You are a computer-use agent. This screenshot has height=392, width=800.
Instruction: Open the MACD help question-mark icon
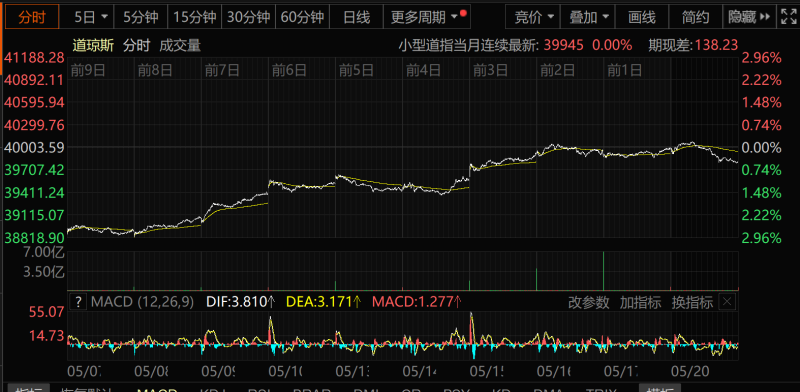[78, 302]
